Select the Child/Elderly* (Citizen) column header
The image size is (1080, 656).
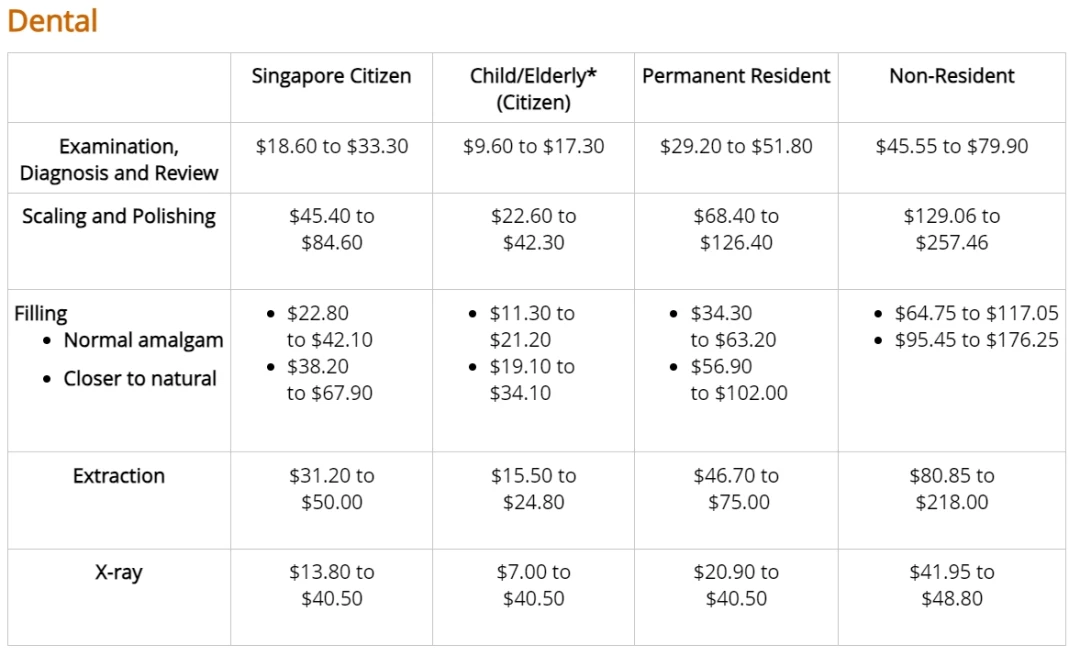533,89
